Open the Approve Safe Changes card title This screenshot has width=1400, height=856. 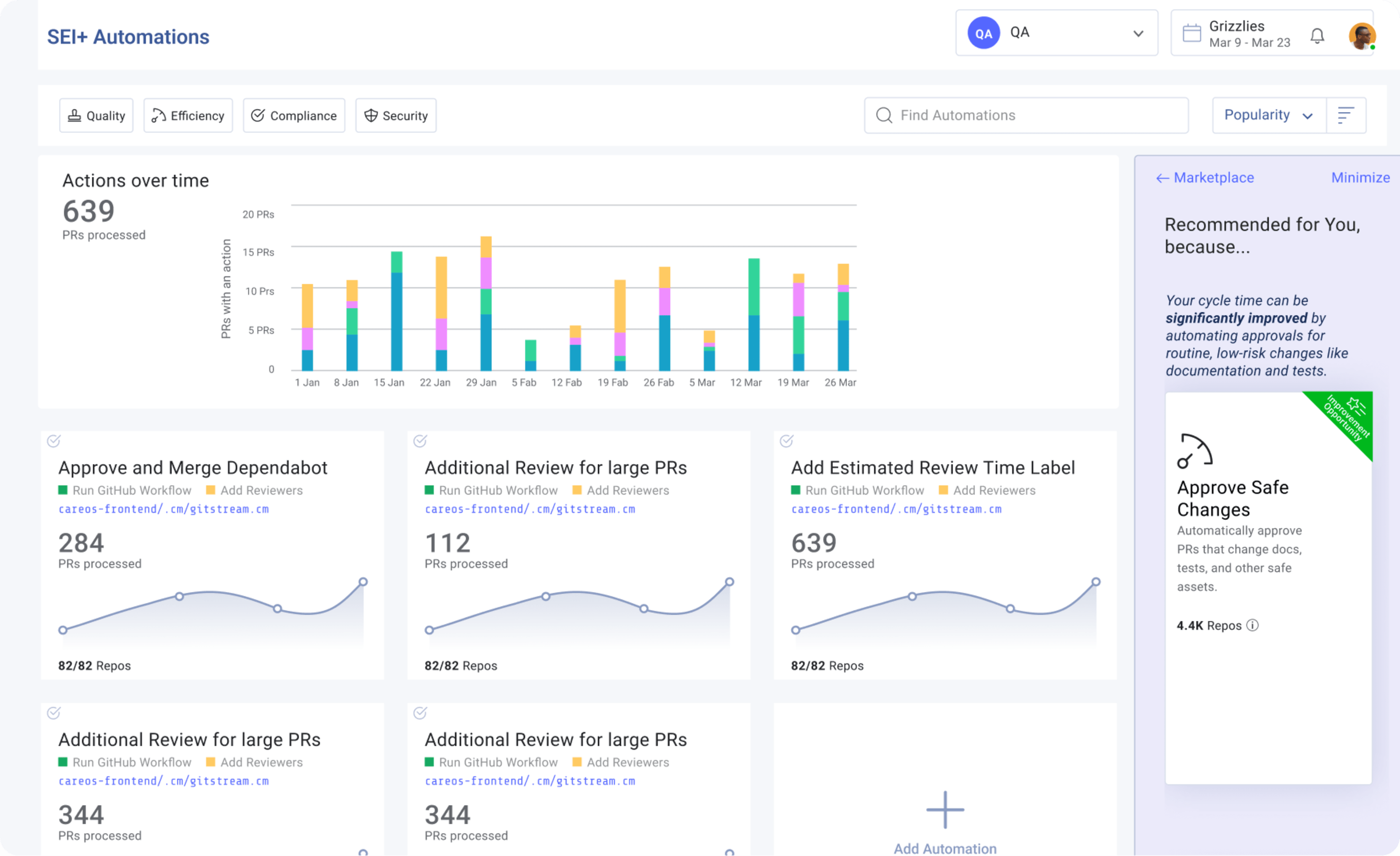pos(1232,498)
